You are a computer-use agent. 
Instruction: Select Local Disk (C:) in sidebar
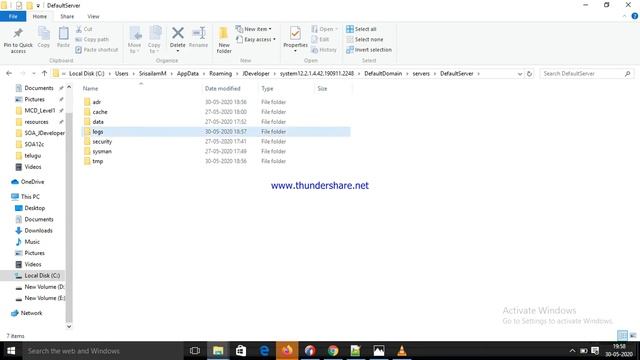point(42,276)
